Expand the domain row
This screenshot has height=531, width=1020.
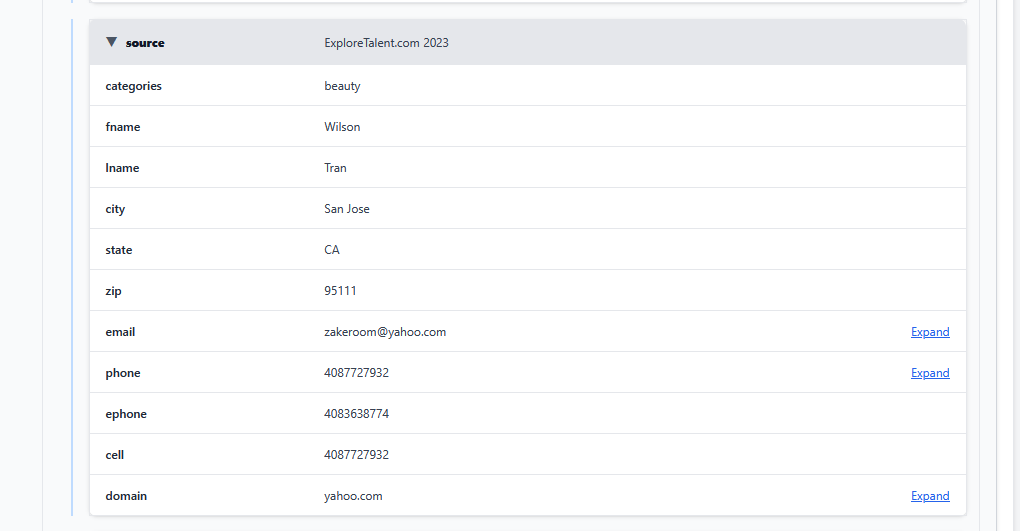929,496
